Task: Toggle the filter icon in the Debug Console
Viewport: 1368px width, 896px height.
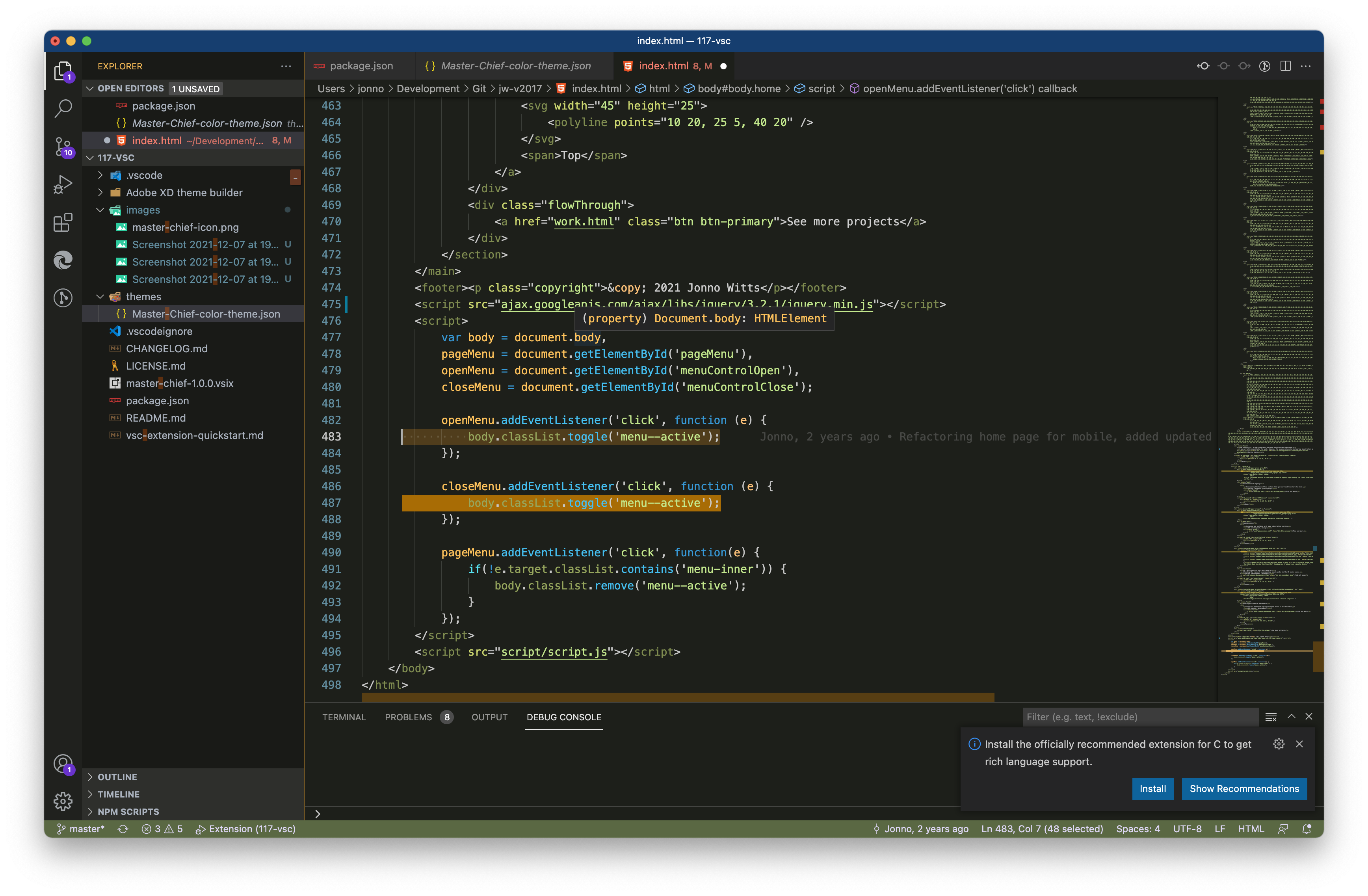Action: pyautogui.click(x=1271, y=717)
